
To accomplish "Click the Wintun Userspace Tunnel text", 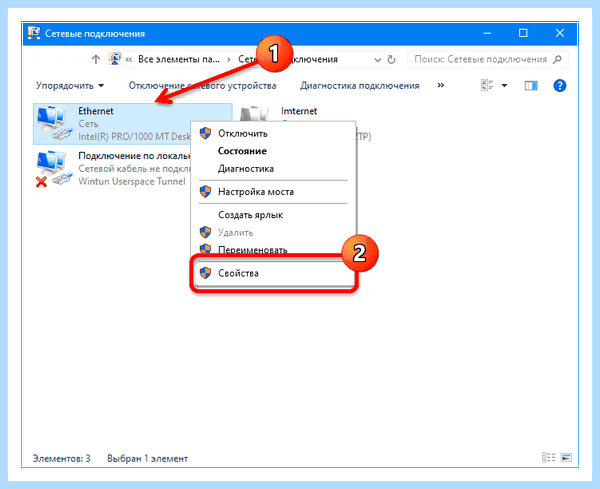I will point(132,181).
